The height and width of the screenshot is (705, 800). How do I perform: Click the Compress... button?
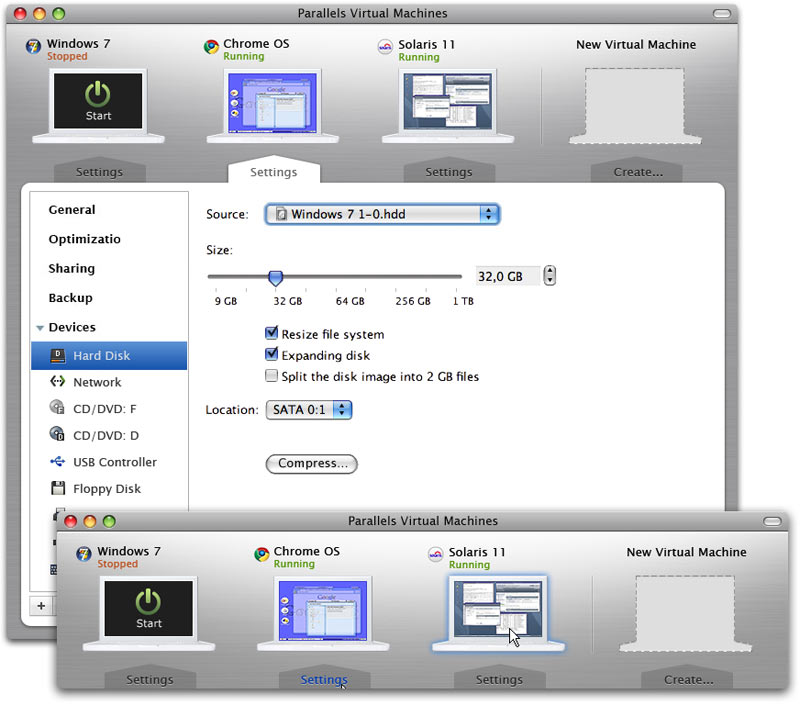[x=311, y=464]
